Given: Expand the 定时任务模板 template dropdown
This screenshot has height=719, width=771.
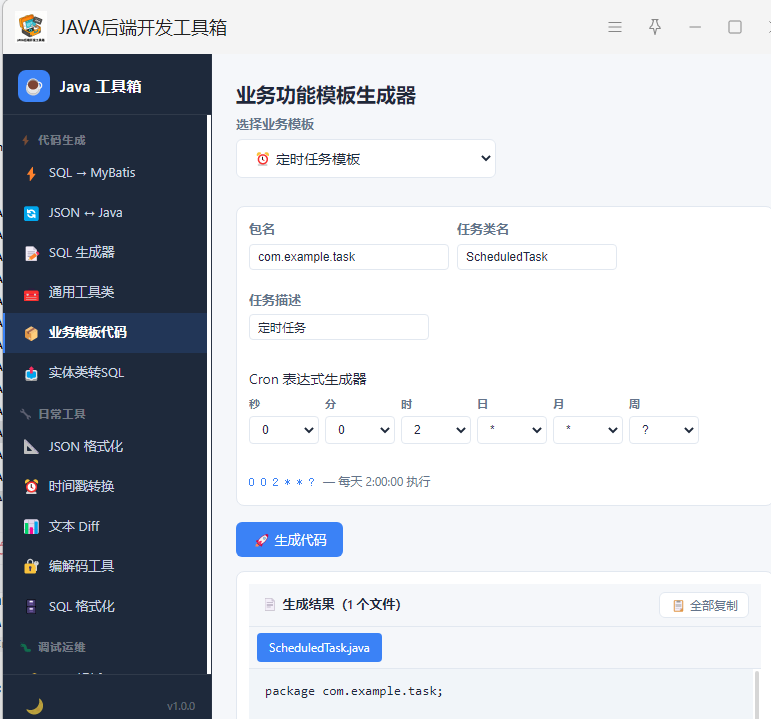Looking at the screenshot, I should (366, 158).
